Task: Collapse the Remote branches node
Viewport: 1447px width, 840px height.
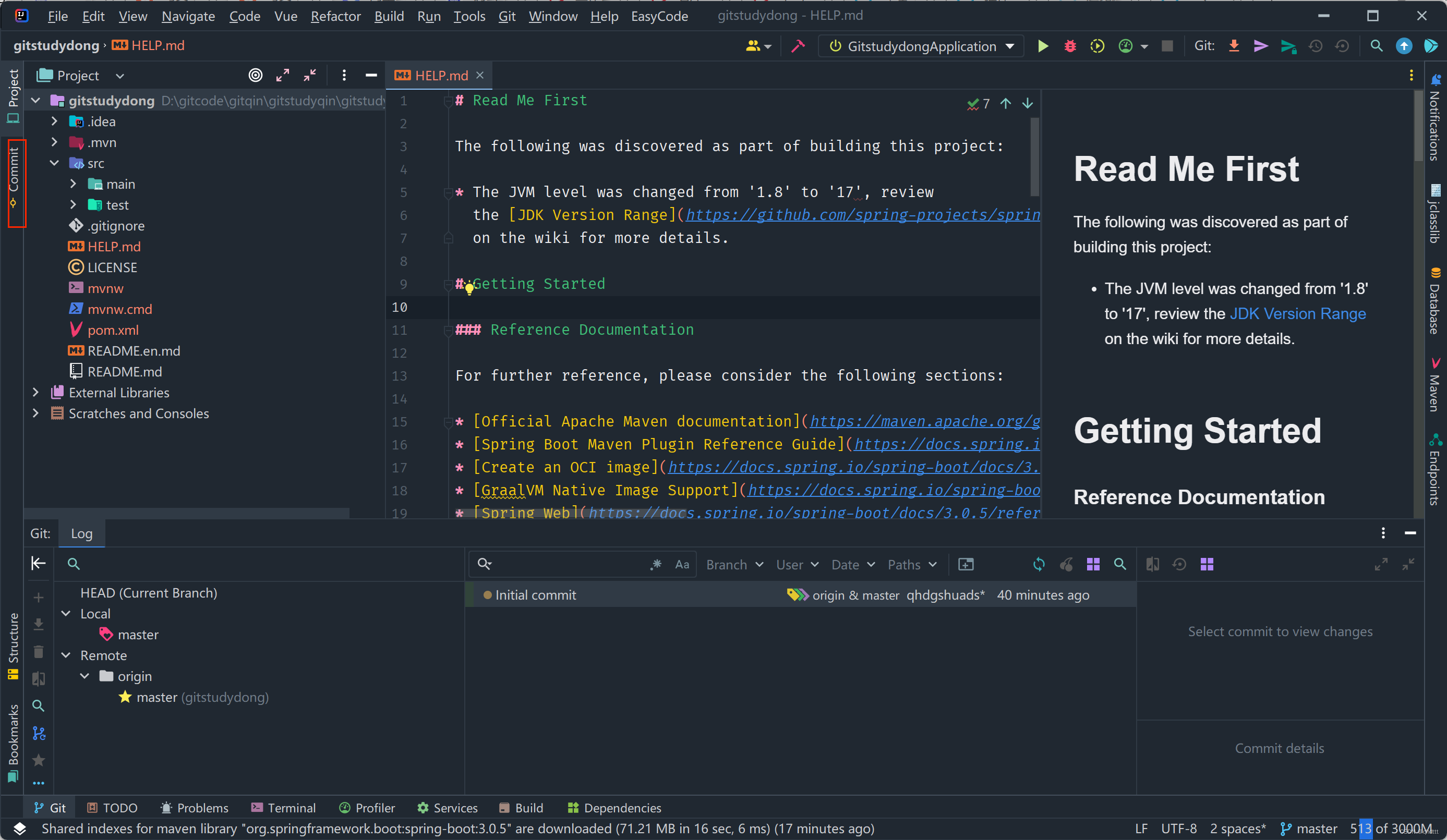Action: click(x=66, y=655)
